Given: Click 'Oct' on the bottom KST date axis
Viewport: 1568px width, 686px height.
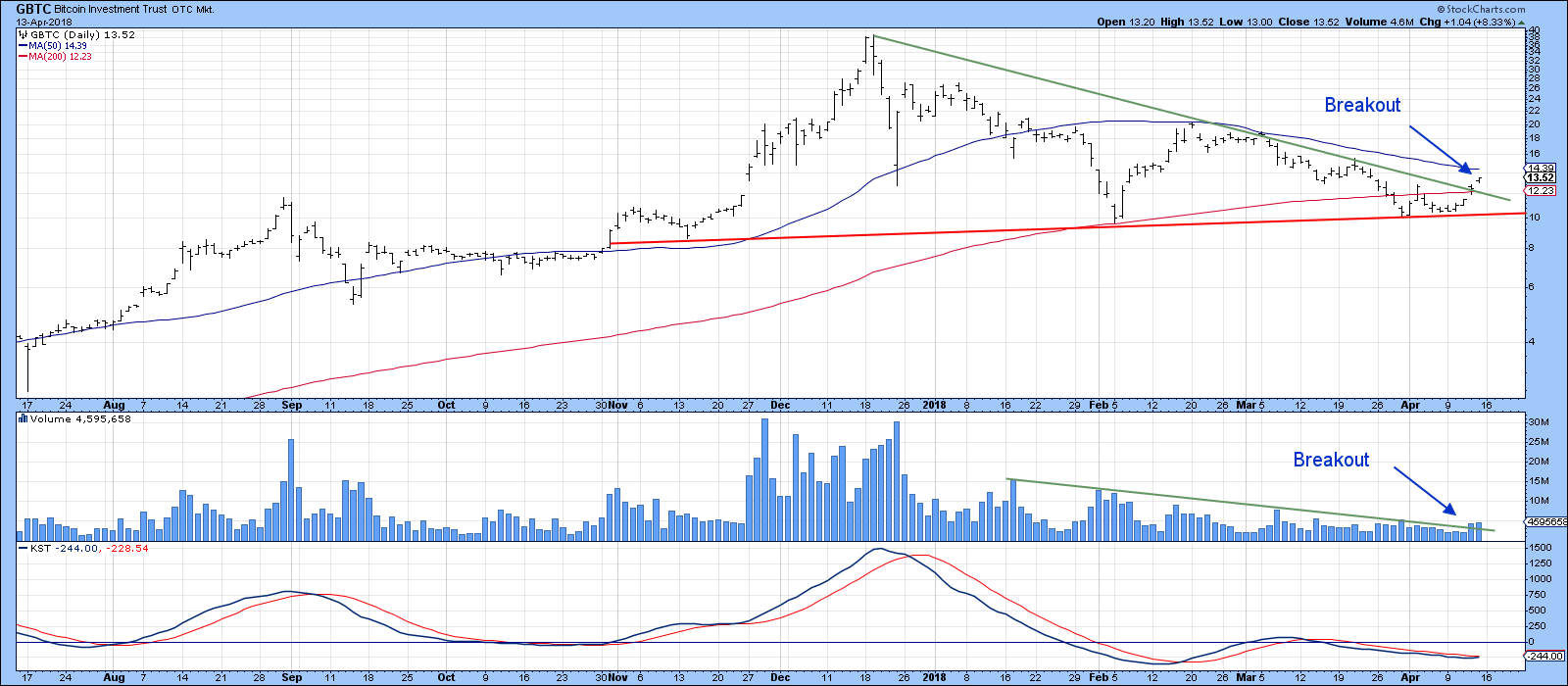Looking at the screenshot, I should coord(446,678).
